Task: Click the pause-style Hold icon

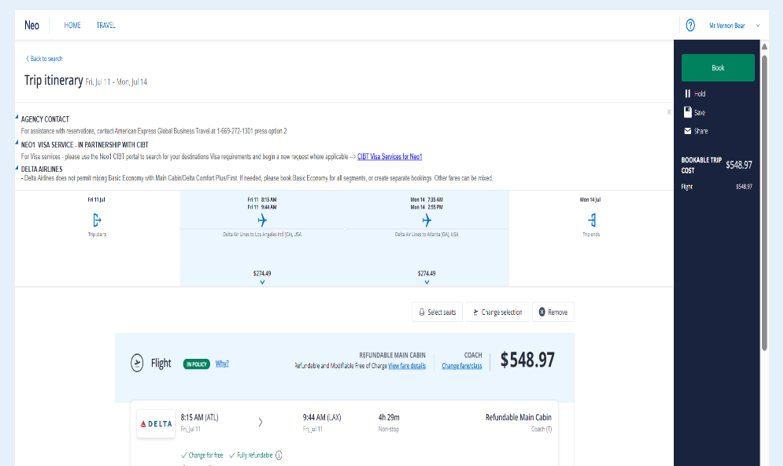Action: click(x=688, y=93)
